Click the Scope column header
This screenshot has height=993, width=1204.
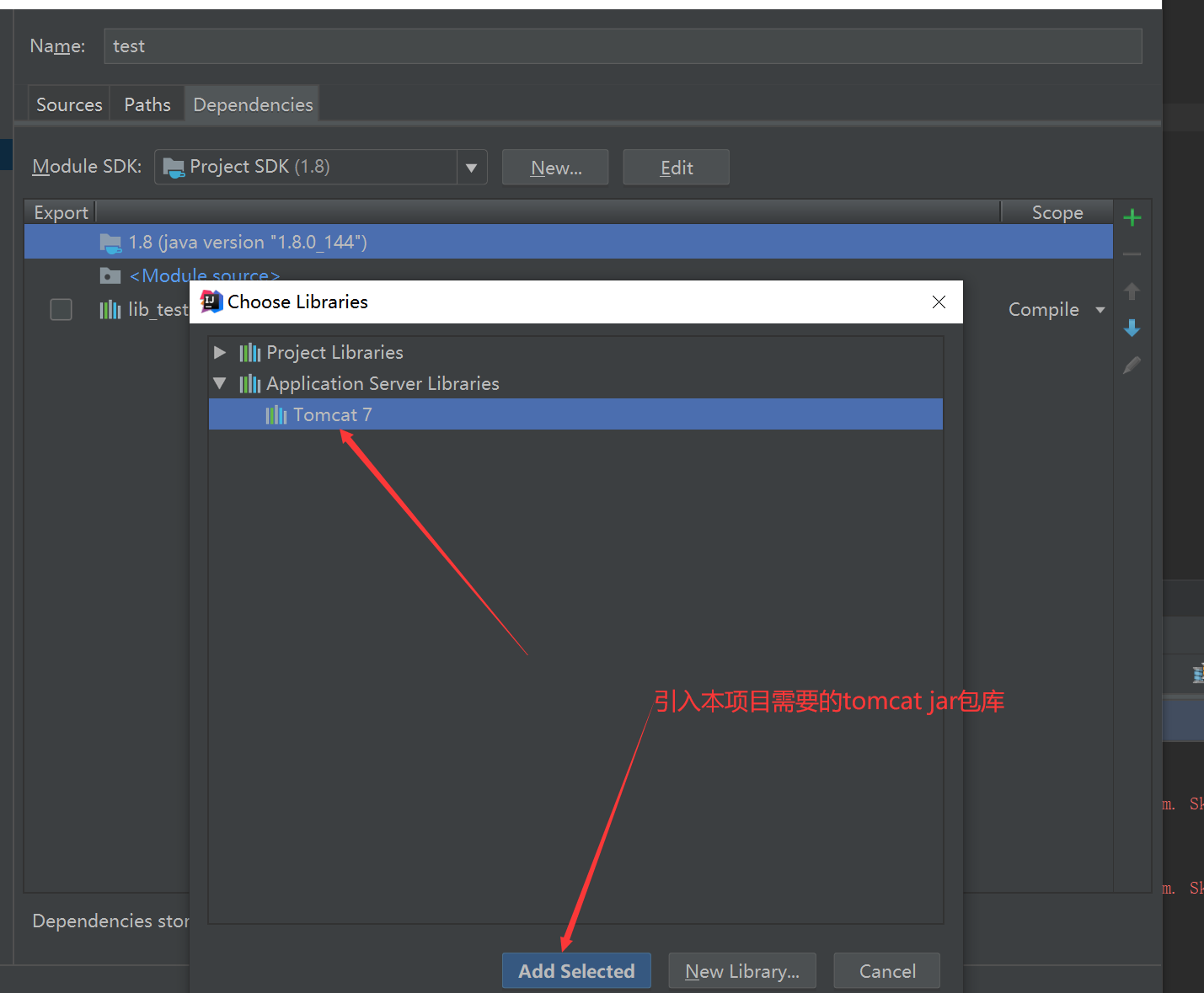(1057, 212)
